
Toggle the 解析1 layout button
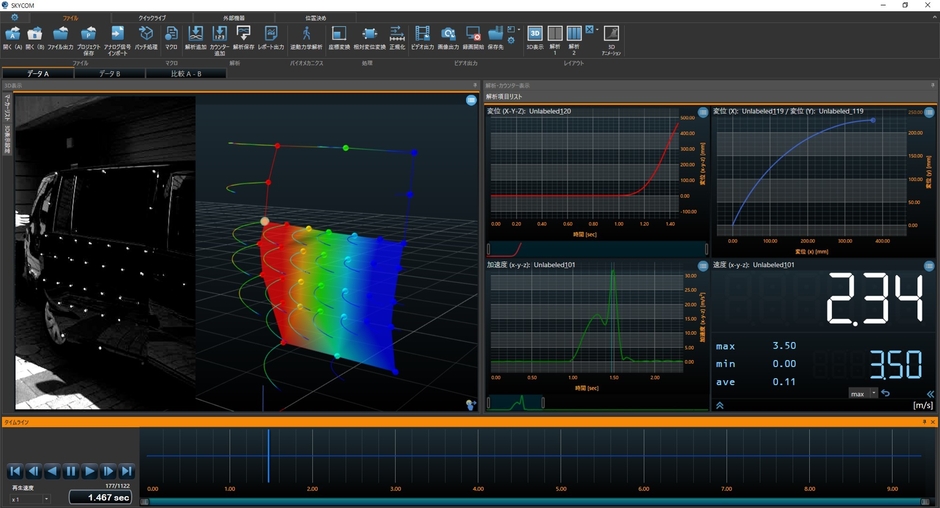click(x=555, y=40)
